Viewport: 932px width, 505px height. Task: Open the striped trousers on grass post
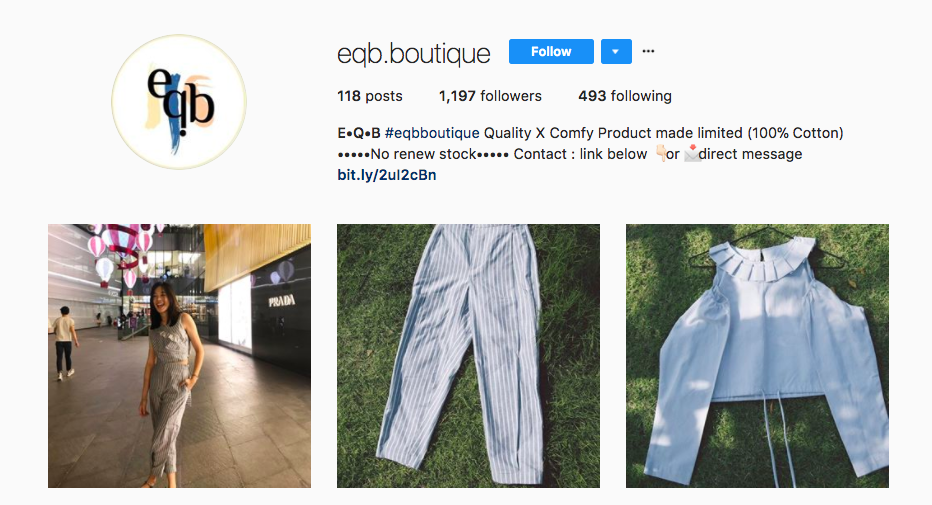pos(468,356)
